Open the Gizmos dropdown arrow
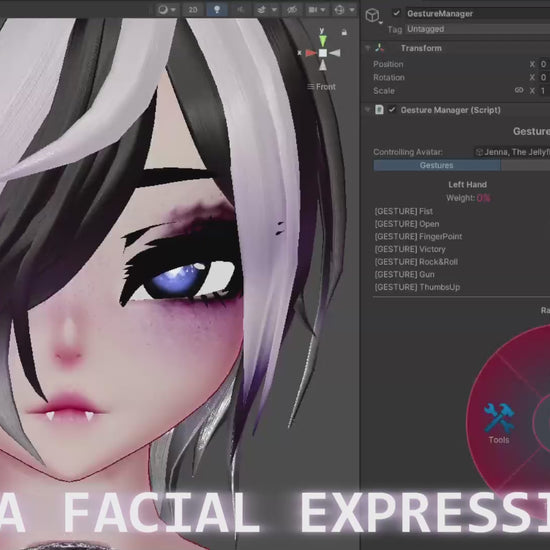 point(352,9)
